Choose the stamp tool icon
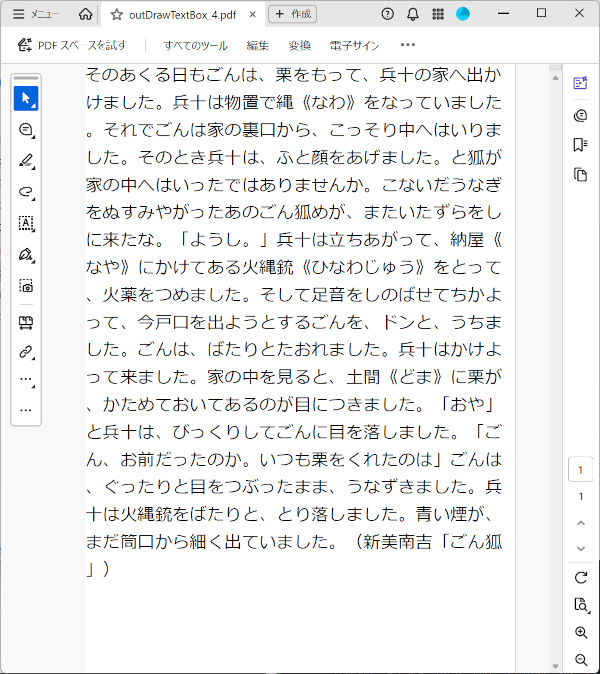 [x=26, y=322]
